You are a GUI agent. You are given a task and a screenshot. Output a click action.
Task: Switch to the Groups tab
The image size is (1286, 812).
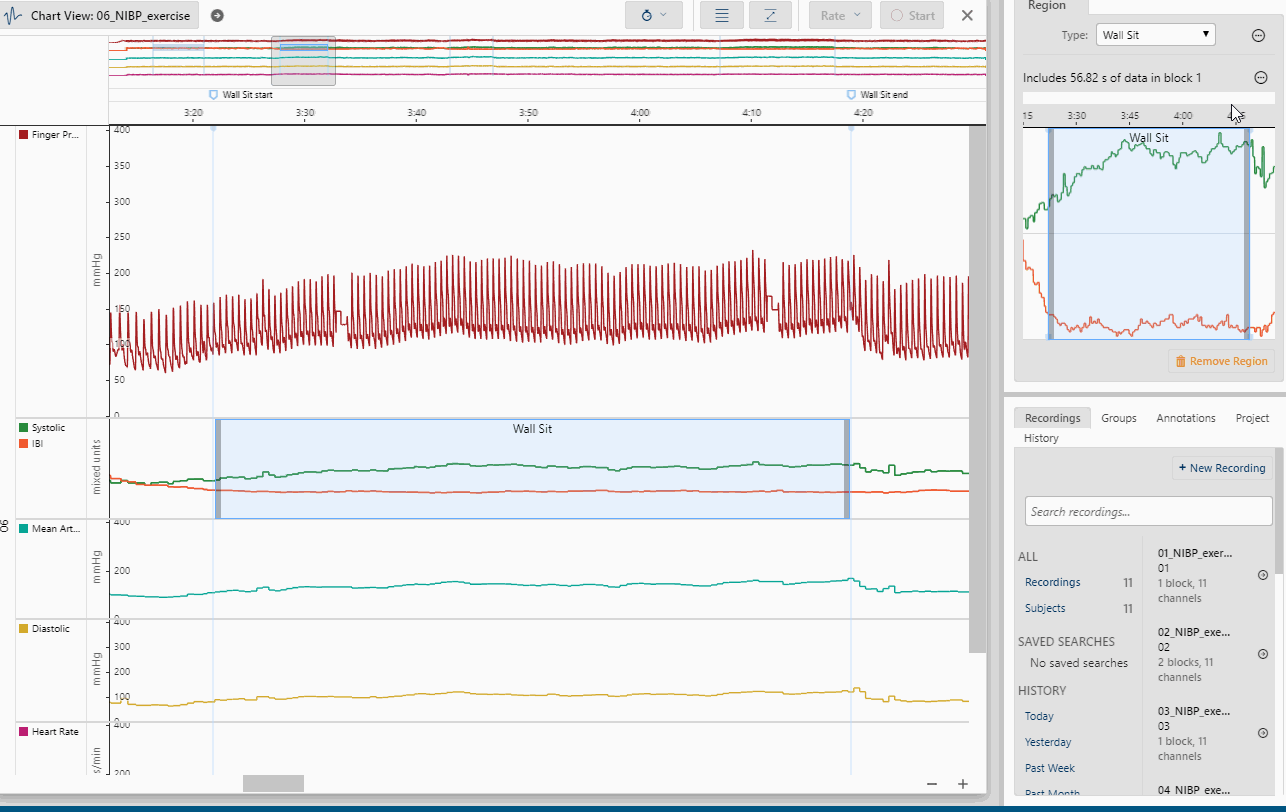1118,418
